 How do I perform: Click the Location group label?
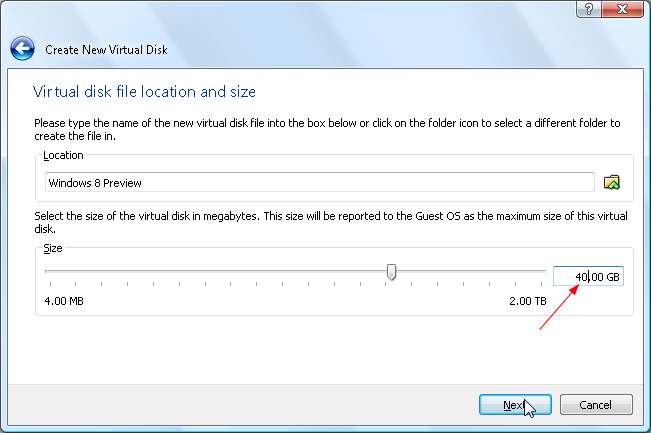[64, 155]
